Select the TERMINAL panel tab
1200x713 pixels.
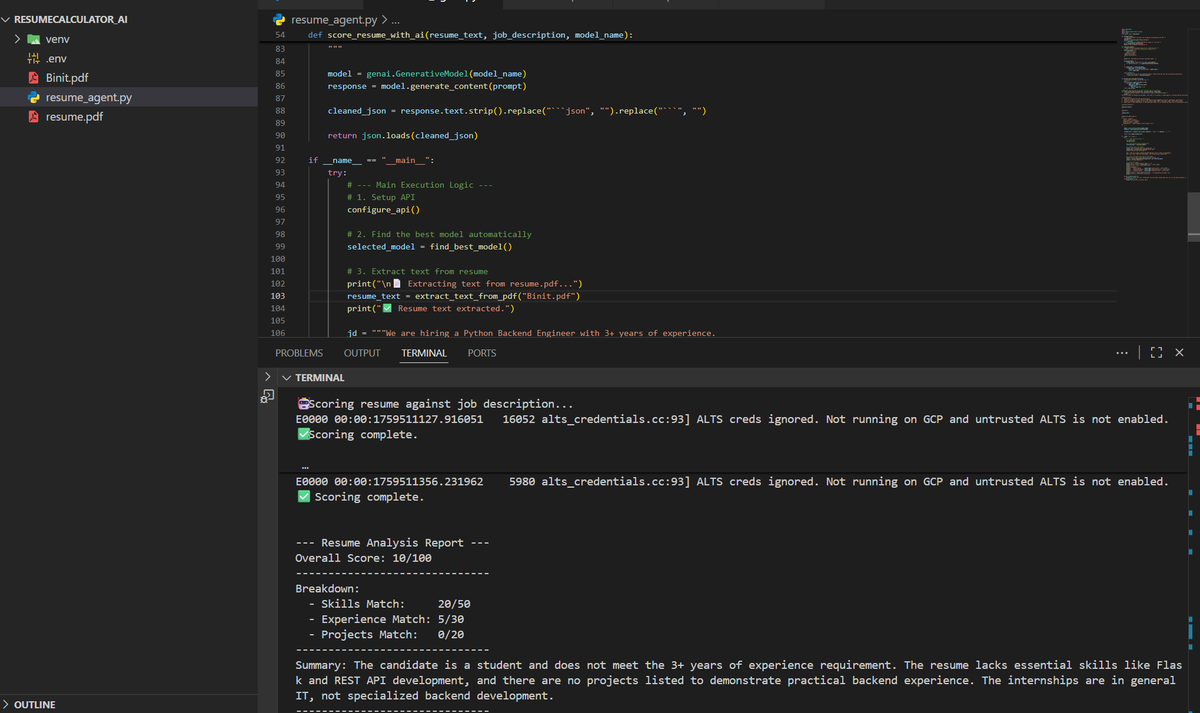point(424,353)
